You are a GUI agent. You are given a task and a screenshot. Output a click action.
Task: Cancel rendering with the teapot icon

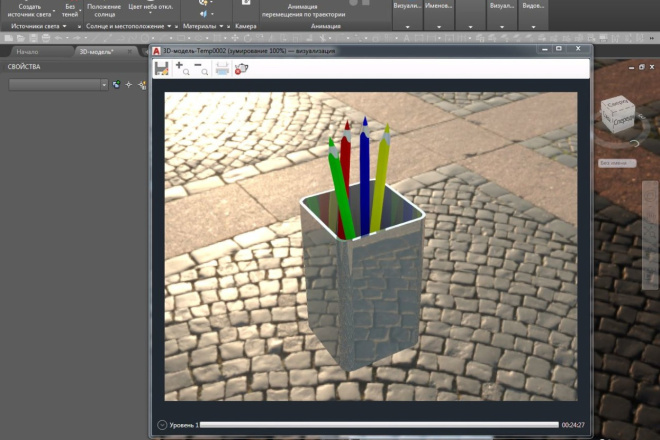click(241, 68)
